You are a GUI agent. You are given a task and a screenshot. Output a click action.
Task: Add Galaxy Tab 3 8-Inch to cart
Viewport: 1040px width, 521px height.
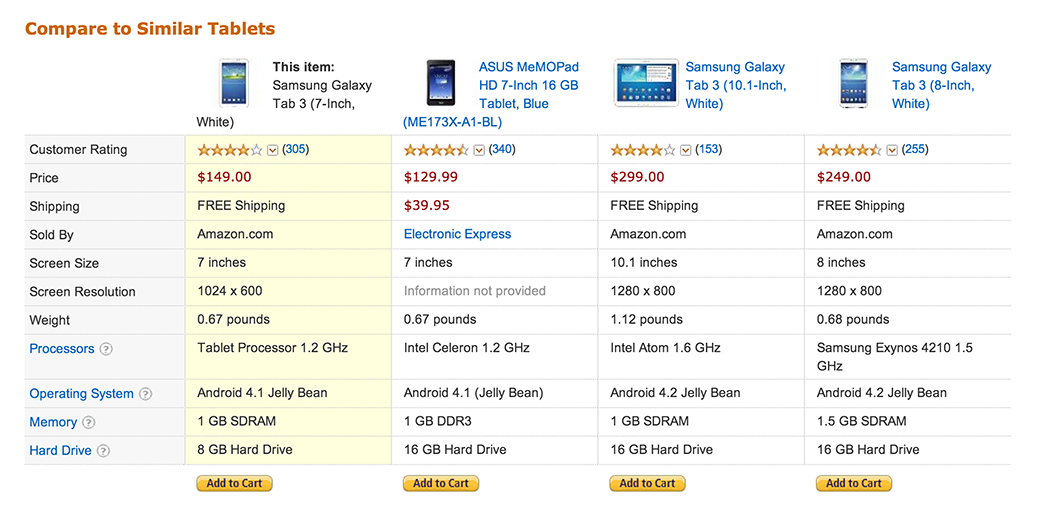click(x=854, y=483)
